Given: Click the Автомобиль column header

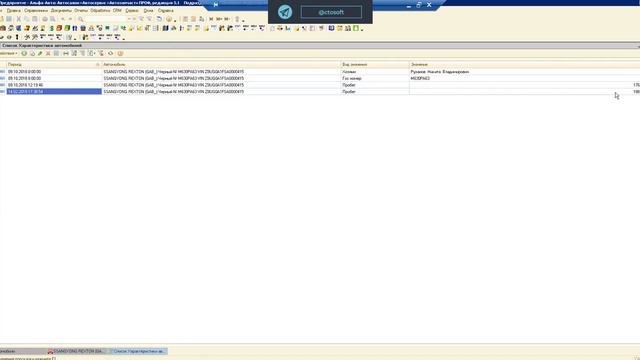Looking at the screenshot, I should [x=221, y=64].
